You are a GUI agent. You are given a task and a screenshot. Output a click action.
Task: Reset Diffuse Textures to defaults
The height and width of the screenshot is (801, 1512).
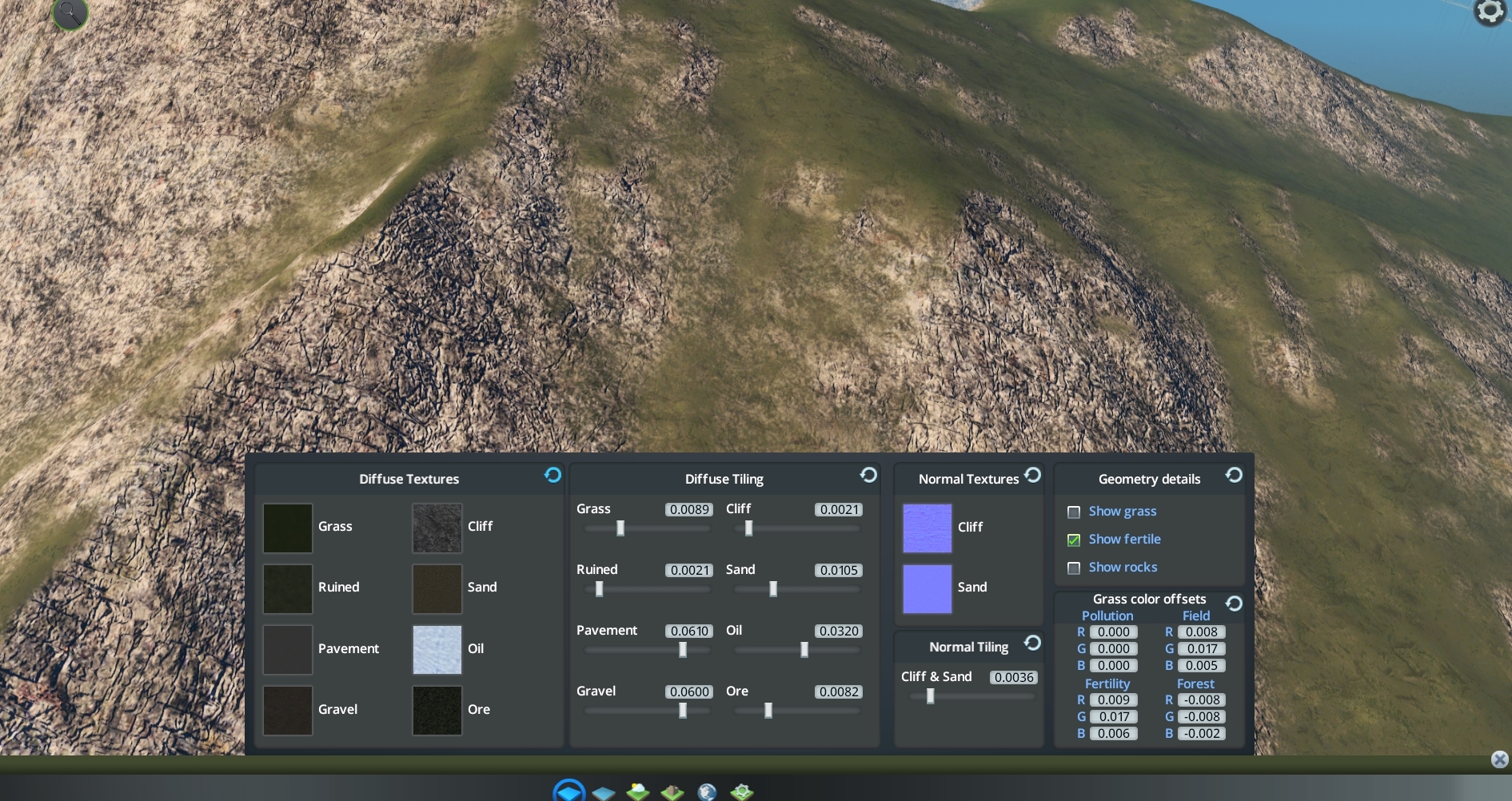(553, 476)
